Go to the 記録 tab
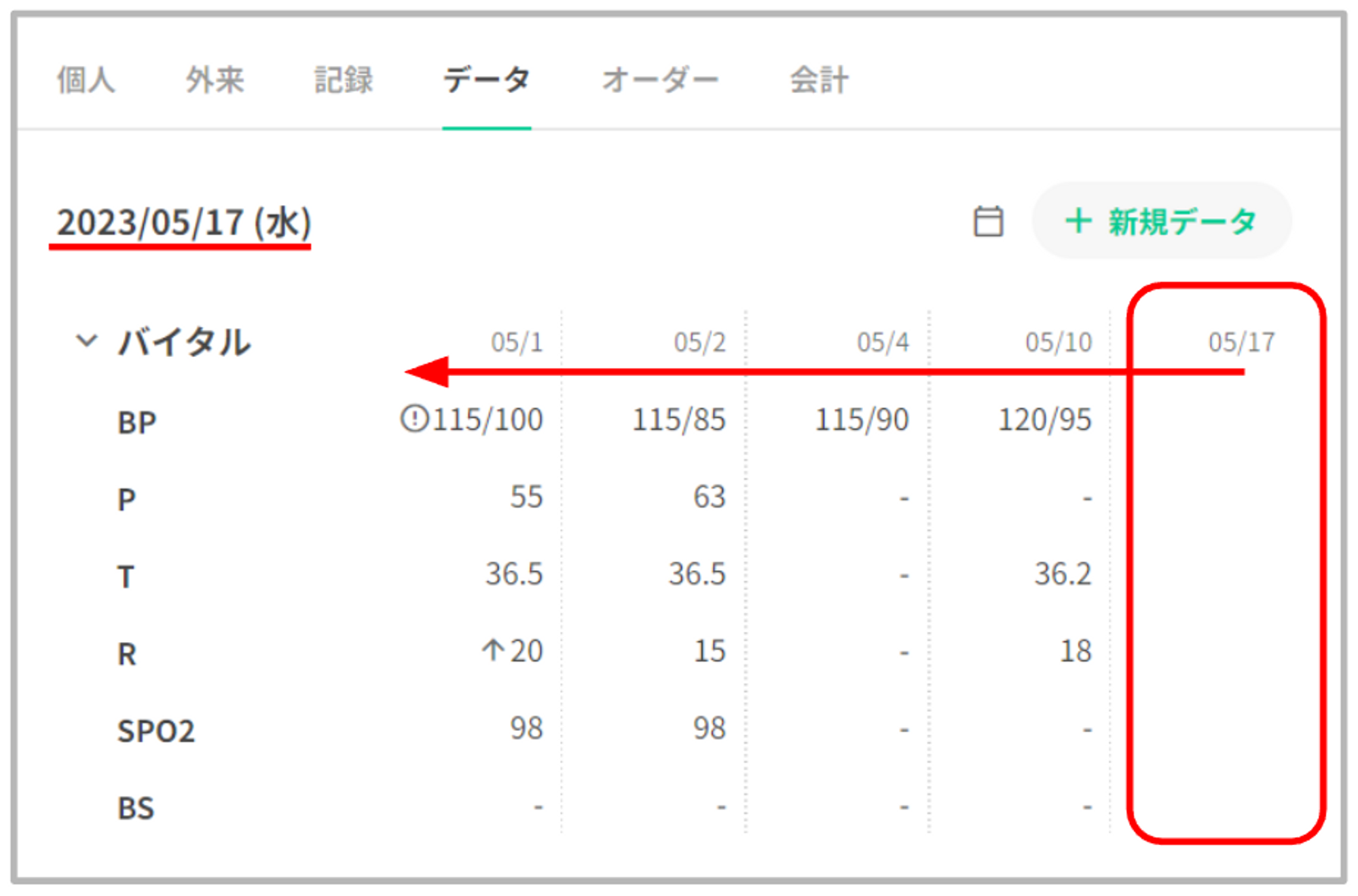Image resolution: width=1358 pixels, height=896 pixels. (x=344, y=80)
